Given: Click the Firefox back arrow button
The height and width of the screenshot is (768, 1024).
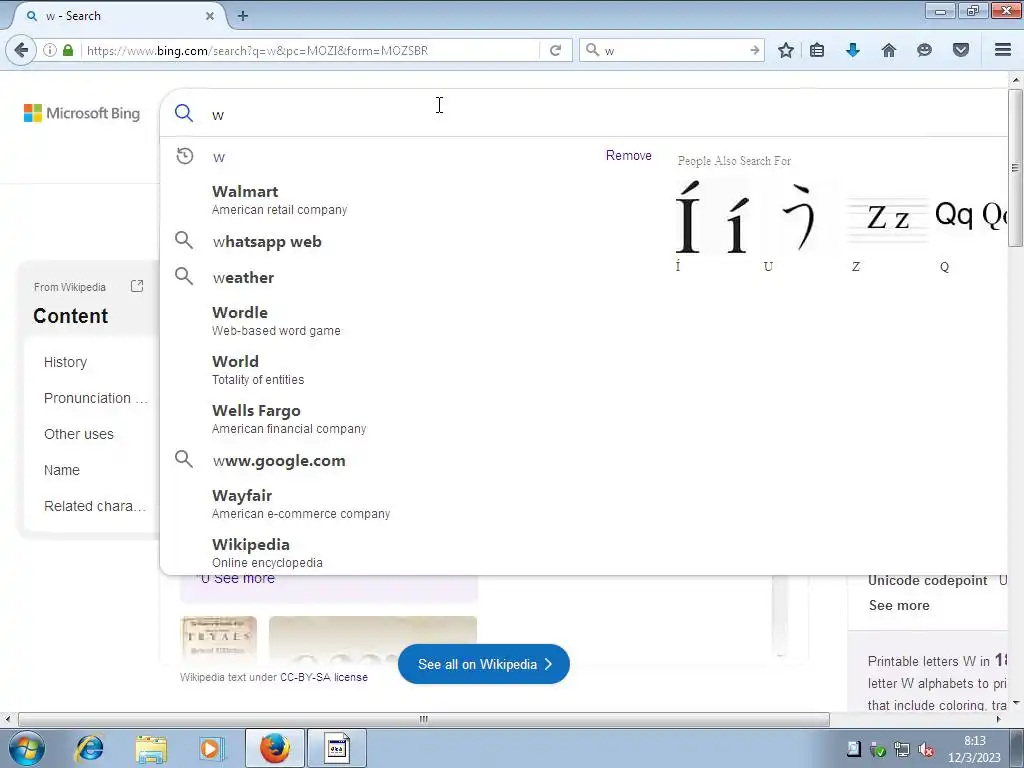Looking at the screenshot, I should pyautogui.click(x=21, y=50).
